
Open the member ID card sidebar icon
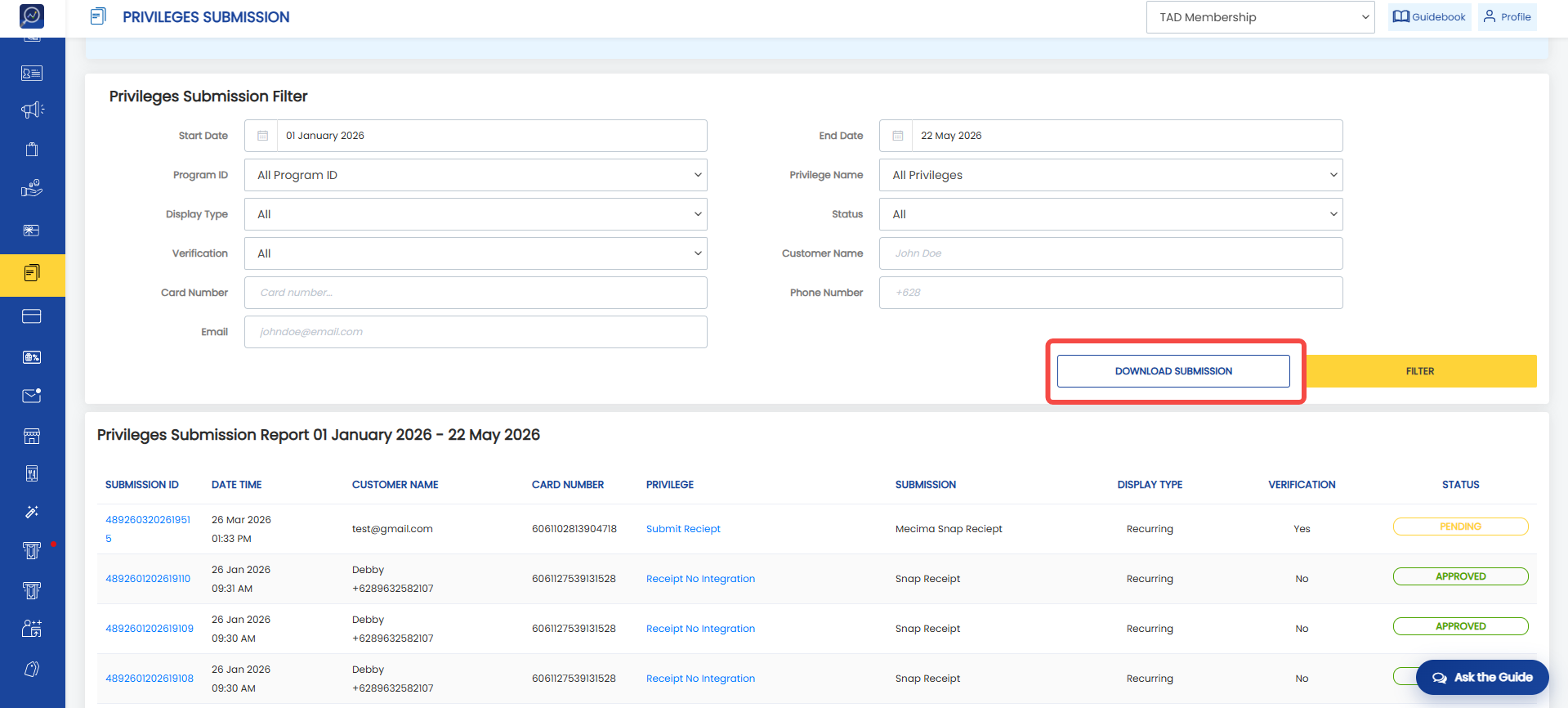point(32,74)
